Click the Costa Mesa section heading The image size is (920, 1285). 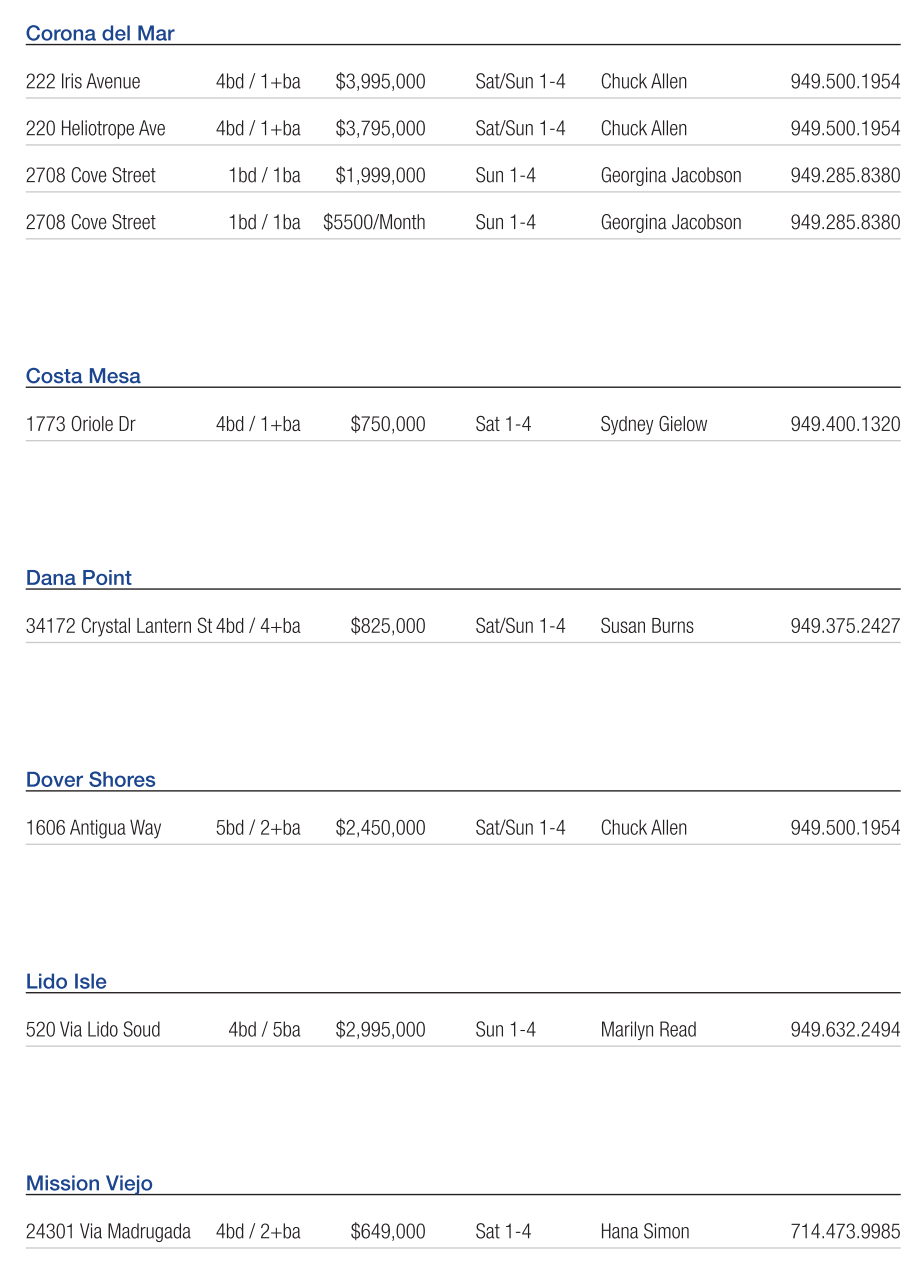pos(83,377)
